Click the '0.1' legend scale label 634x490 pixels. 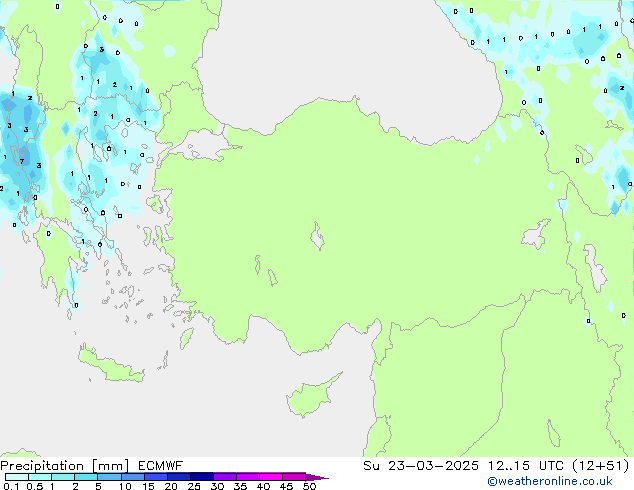click(x=11, y=486)
